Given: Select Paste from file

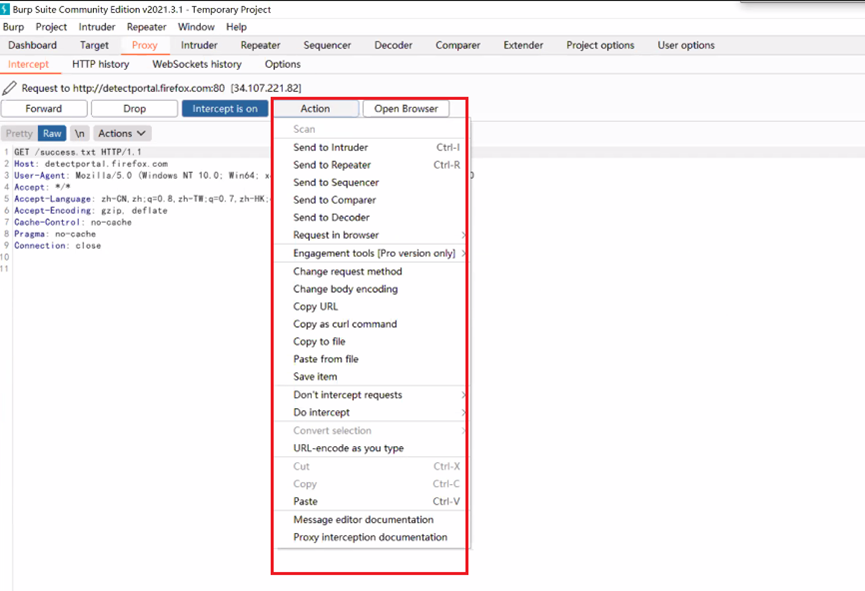Looking at the screenshot, I should pyautogui.click(x=371, y=359).
